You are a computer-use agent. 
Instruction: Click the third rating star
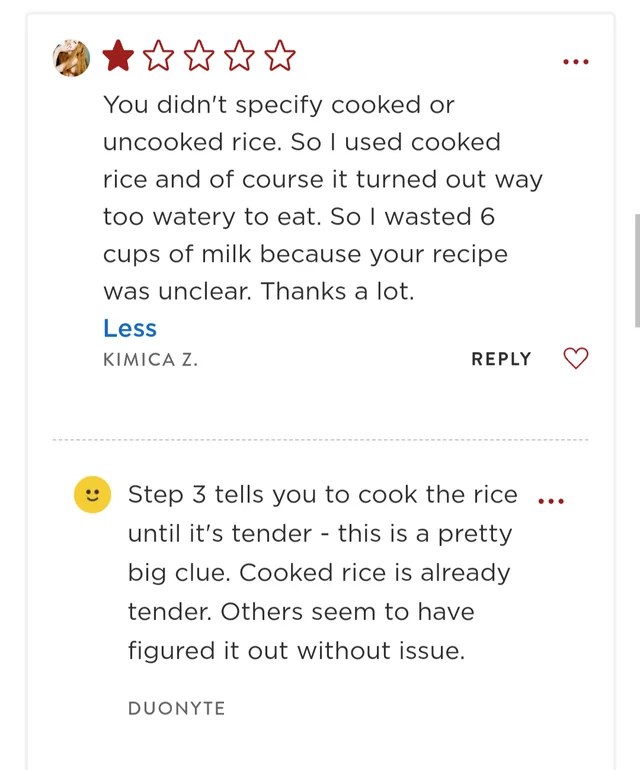(199, 57)
